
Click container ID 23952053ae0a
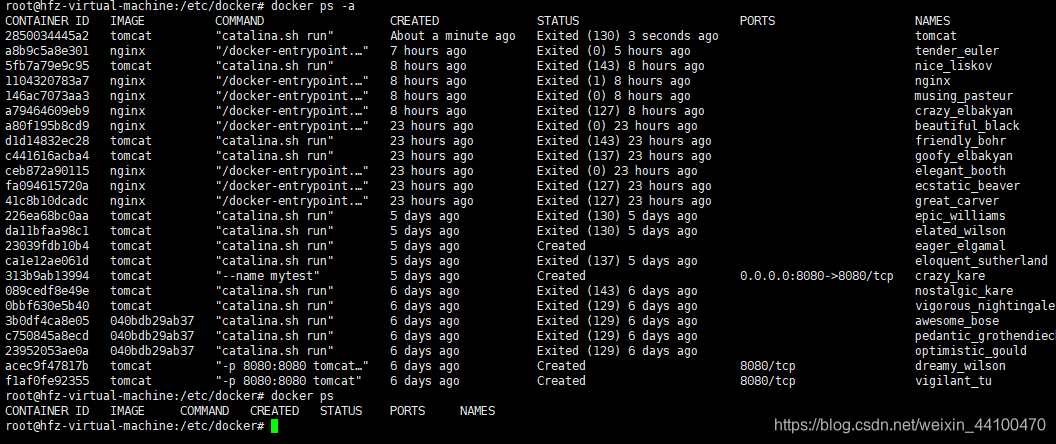[x=47, y=350]
